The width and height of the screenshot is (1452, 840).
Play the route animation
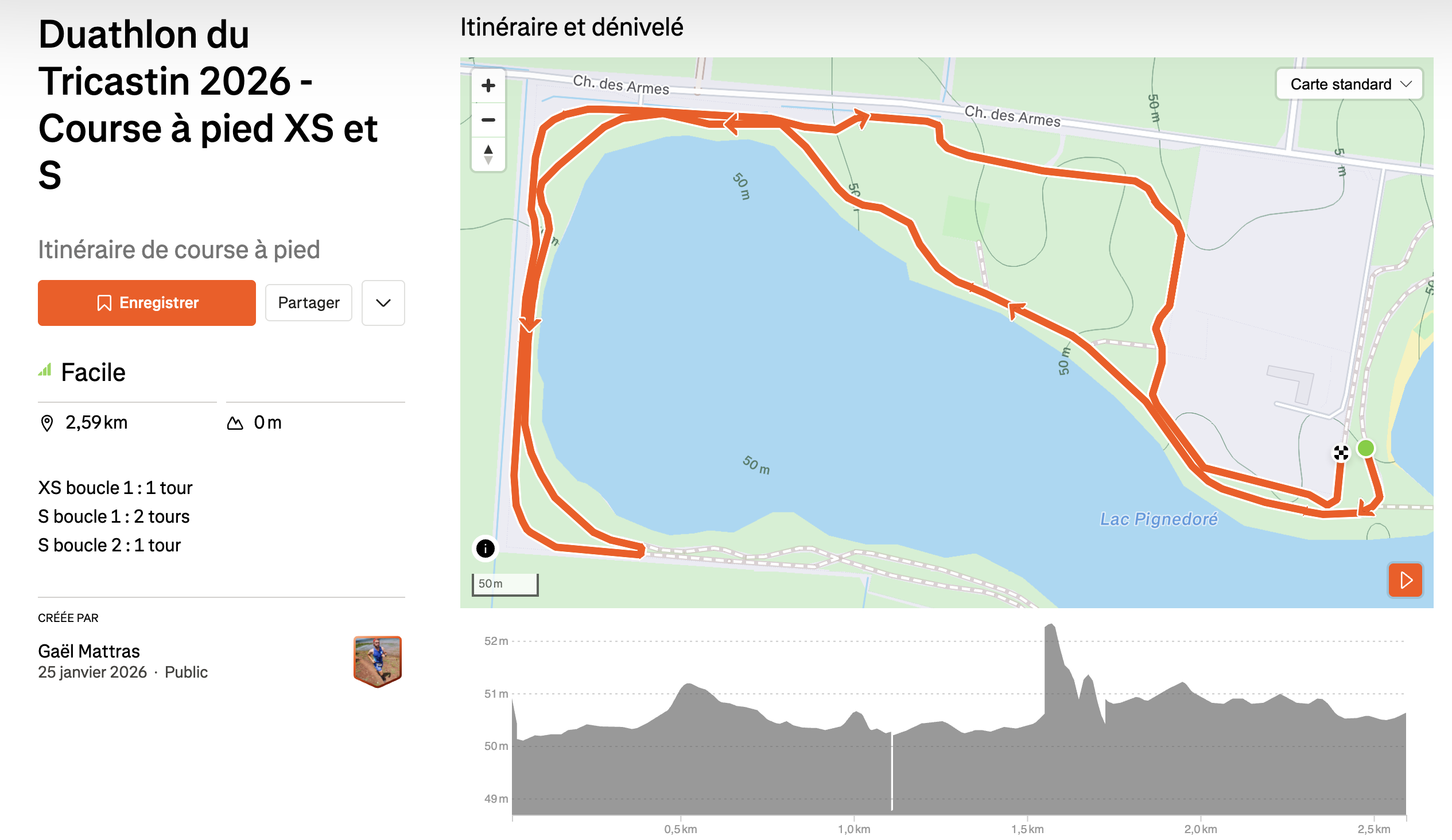point(1405,580)
